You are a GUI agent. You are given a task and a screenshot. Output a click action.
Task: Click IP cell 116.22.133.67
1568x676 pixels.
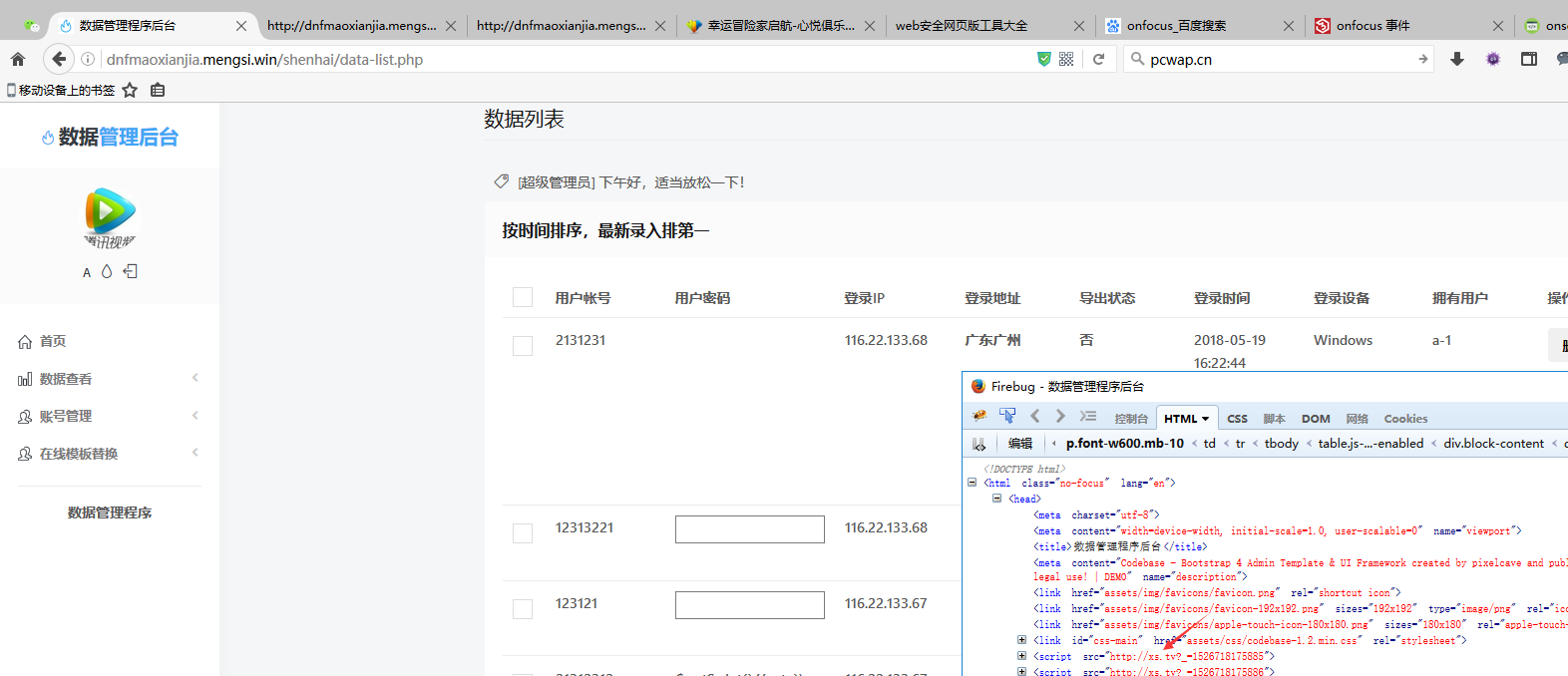coord(886,603)
